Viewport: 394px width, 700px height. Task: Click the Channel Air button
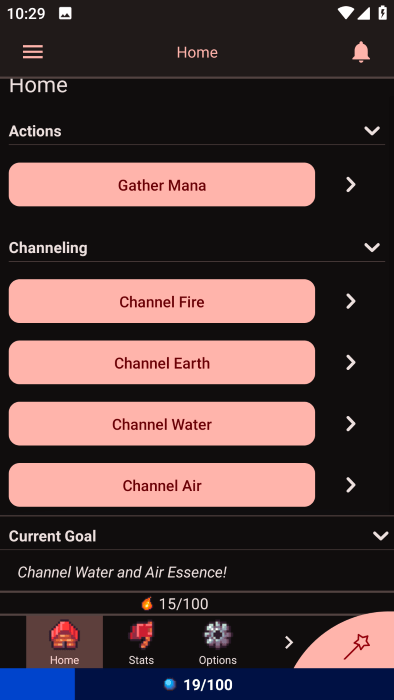[162, 485]
